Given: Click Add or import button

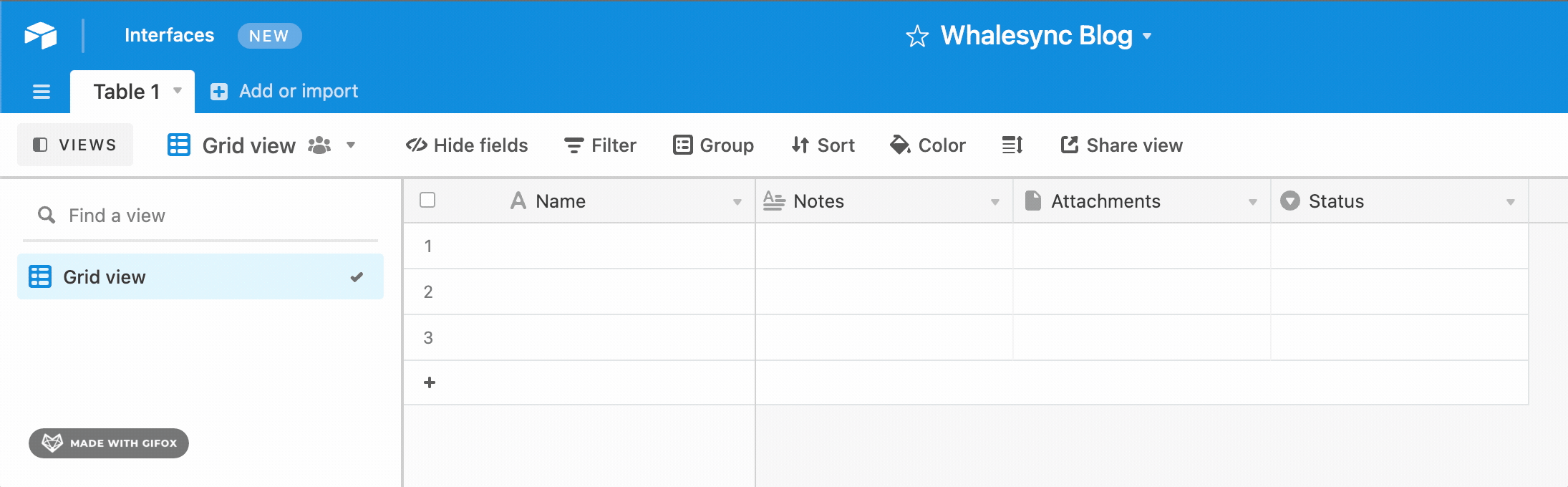Looking at the screenshot, I should point(284,92).
